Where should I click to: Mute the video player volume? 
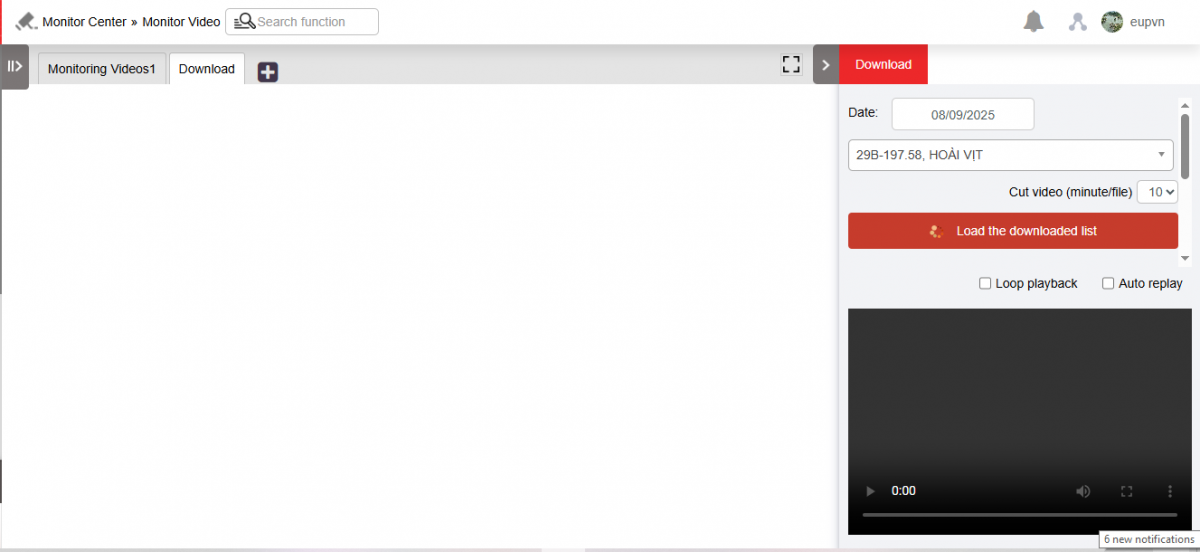point(1083,491)
